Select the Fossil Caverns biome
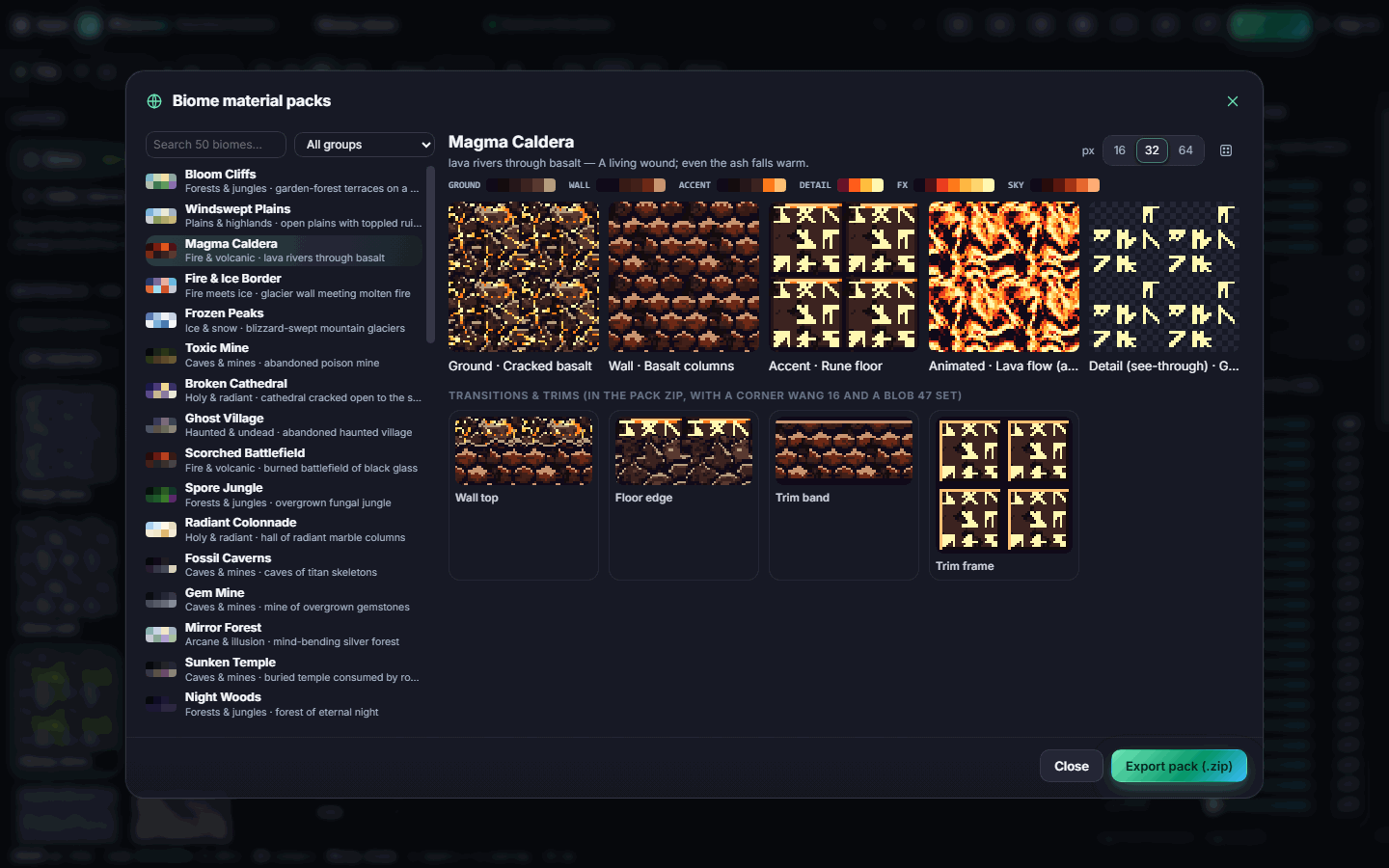Viewport: 1389px width, 868px height. click(x=284, y=565)
